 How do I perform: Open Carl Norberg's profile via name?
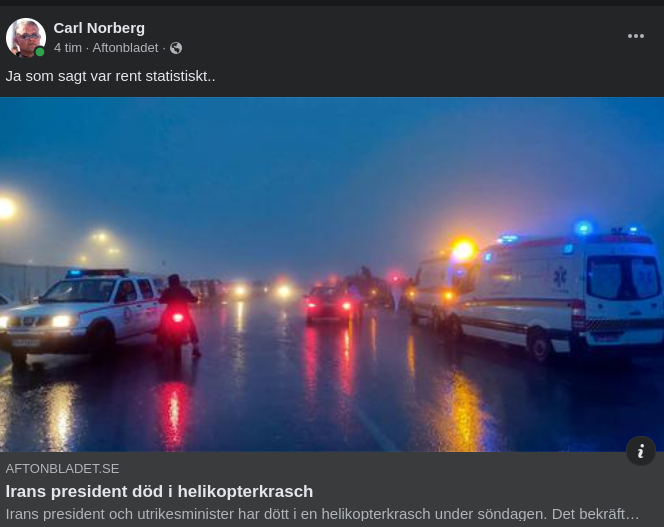99,28
